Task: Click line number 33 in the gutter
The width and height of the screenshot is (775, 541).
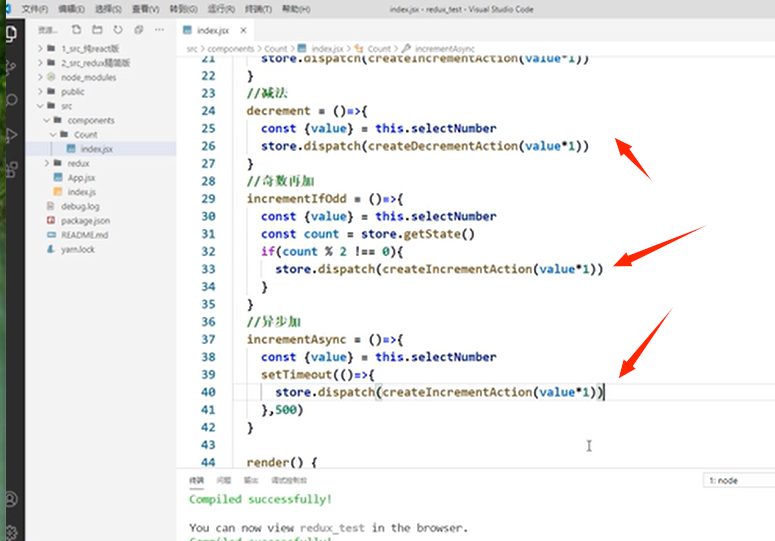Action: click(x=208, y=269)
